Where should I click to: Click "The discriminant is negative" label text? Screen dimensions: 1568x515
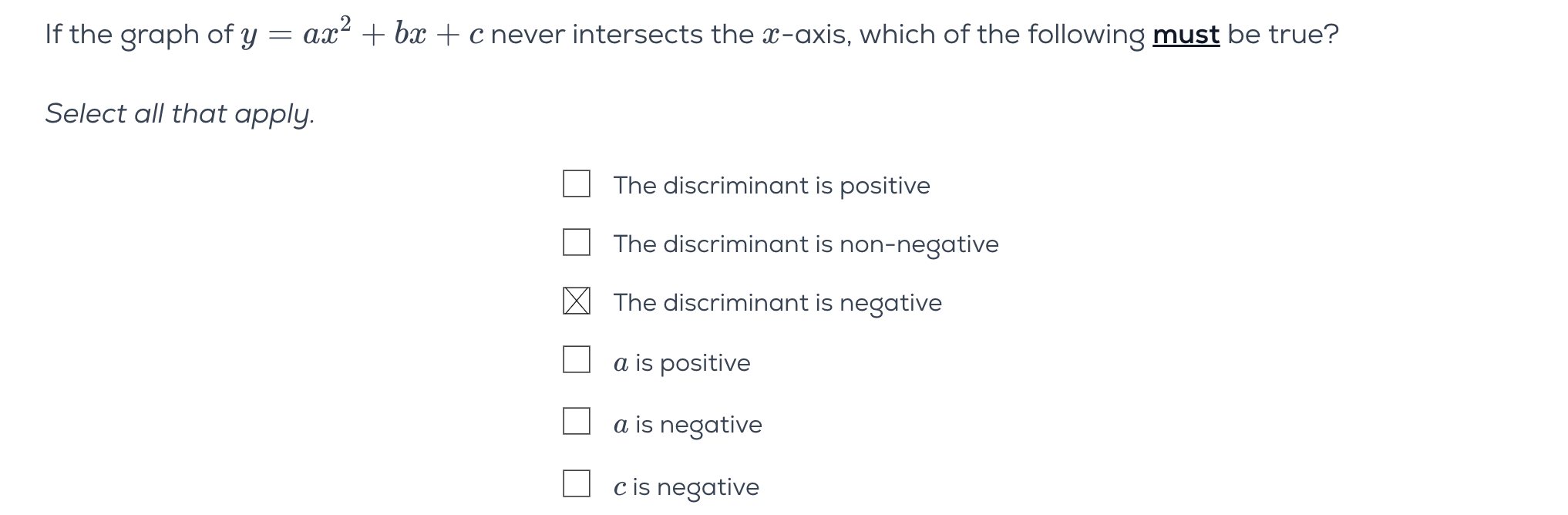(777, 303)
